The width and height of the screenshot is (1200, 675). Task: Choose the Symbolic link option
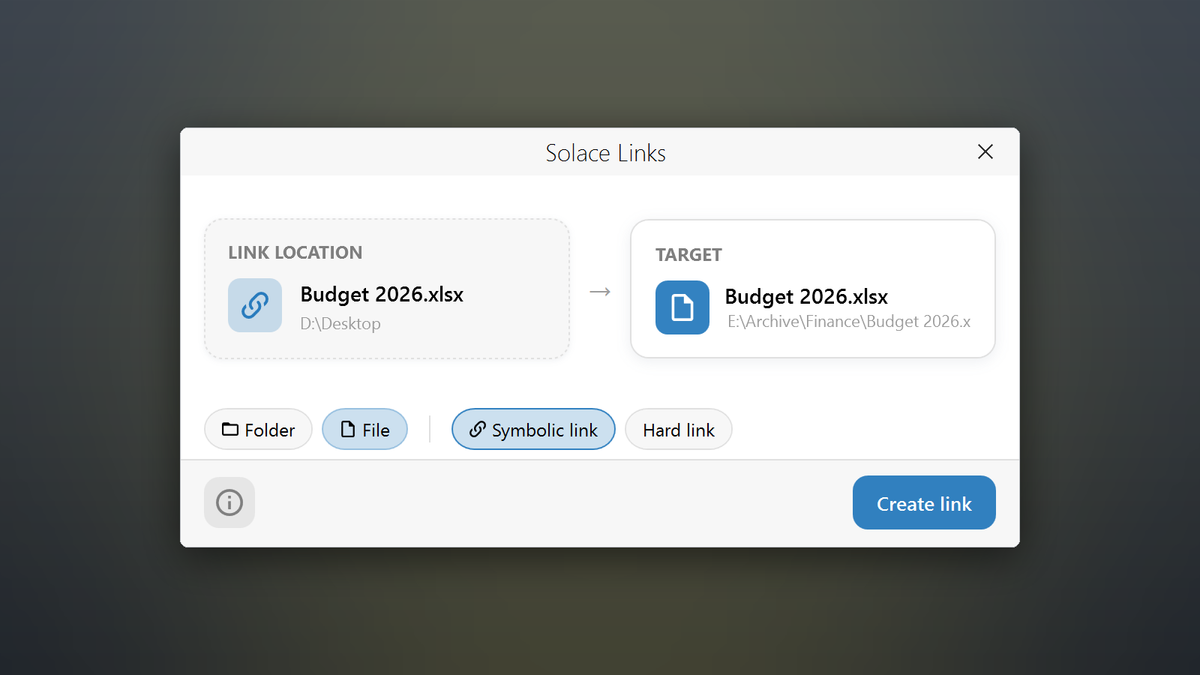(x=533, y=430)
